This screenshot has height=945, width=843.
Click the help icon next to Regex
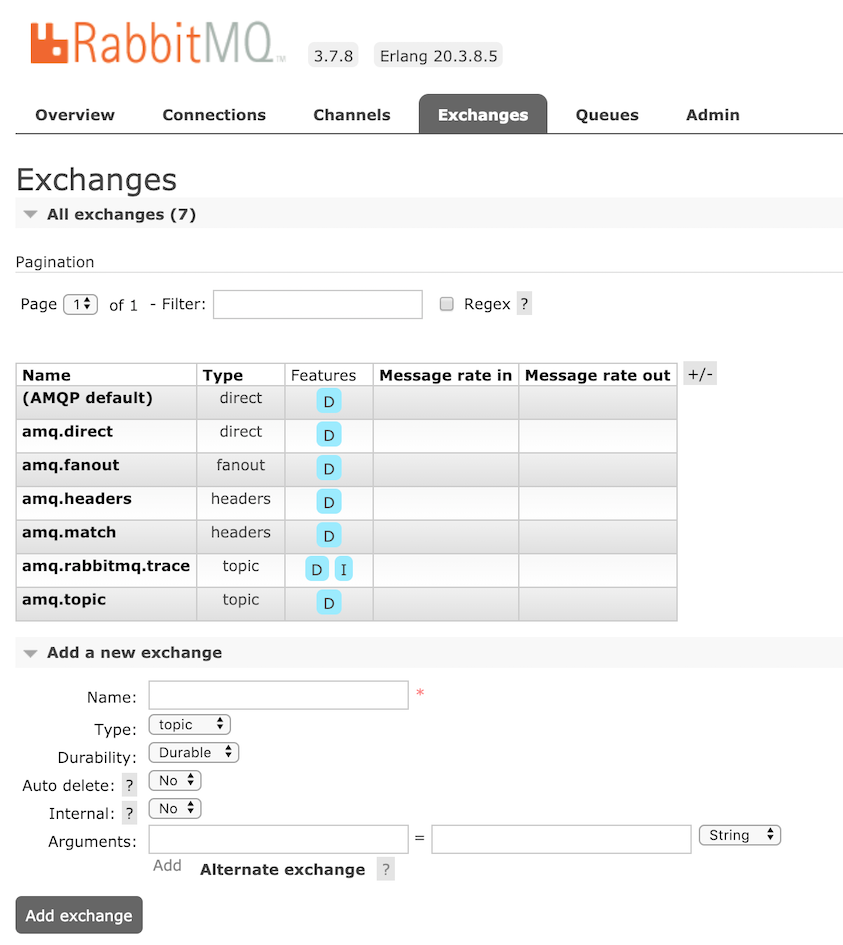pos(524,304)
